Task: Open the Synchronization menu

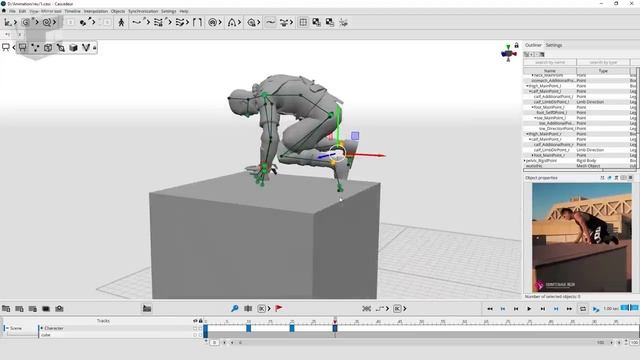Action: (x=143, y=11)
